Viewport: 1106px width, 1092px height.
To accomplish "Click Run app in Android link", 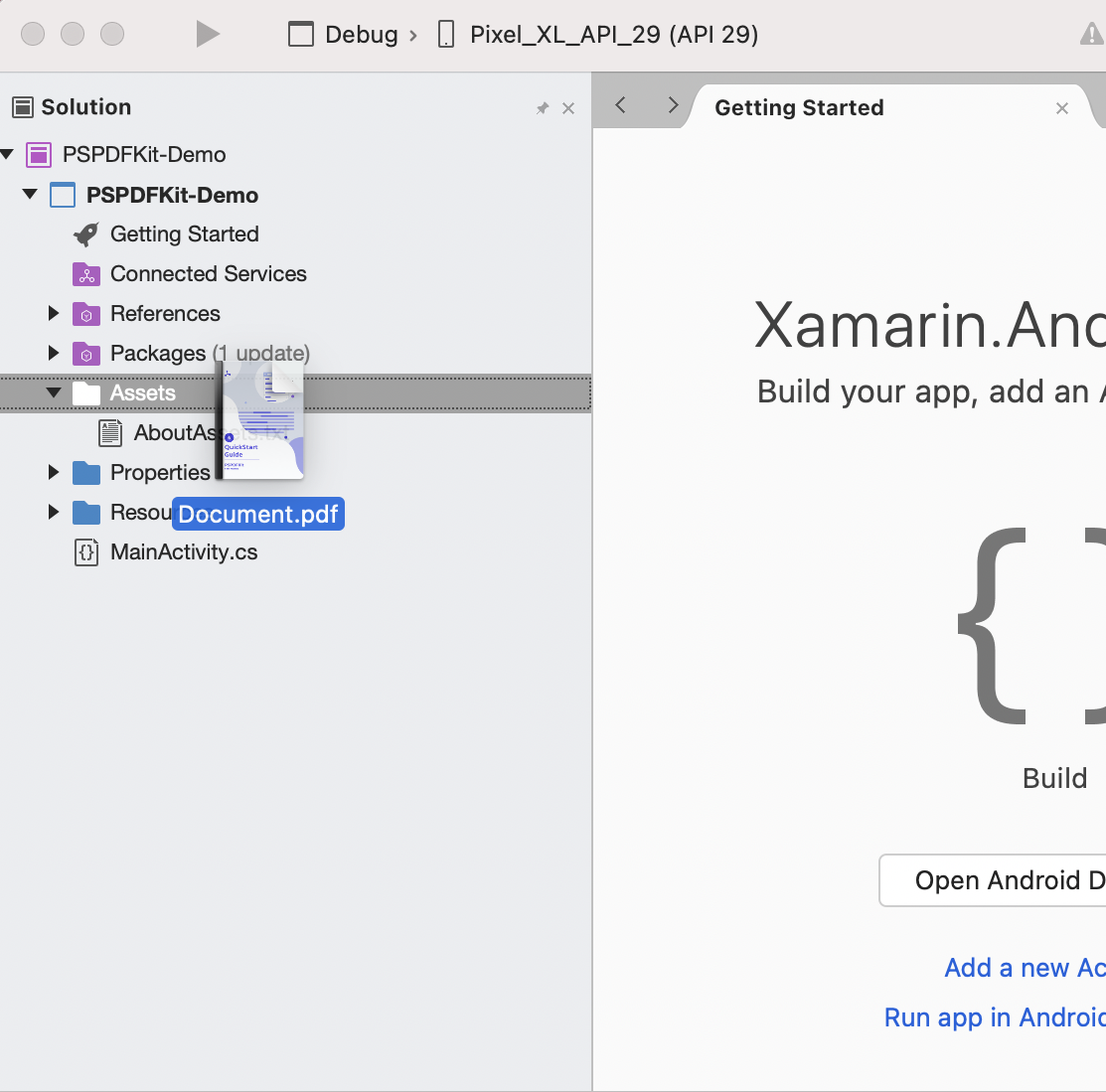I will pyautogui.click(x=995, y=1017).
